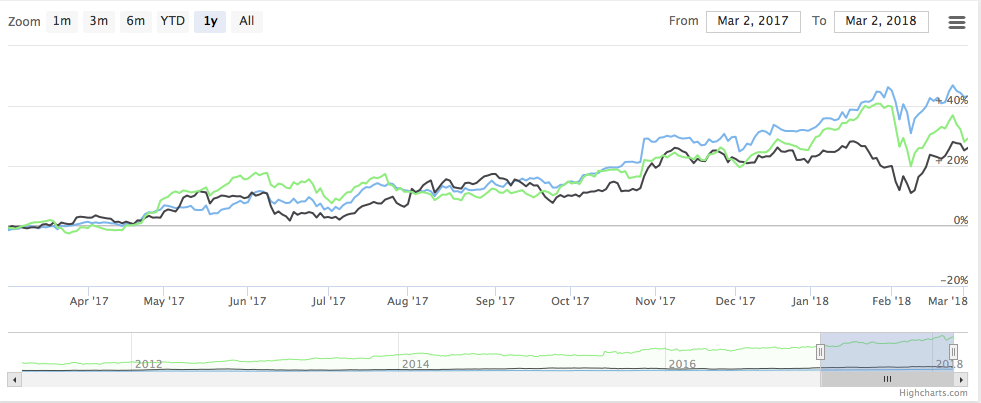Edit the From date field
Viewport: 981px width, 403px height.
click(753, 21)
